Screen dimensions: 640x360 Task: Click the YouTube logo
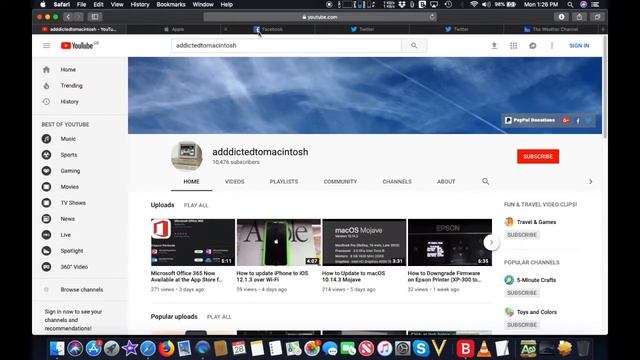pos(77,45)
